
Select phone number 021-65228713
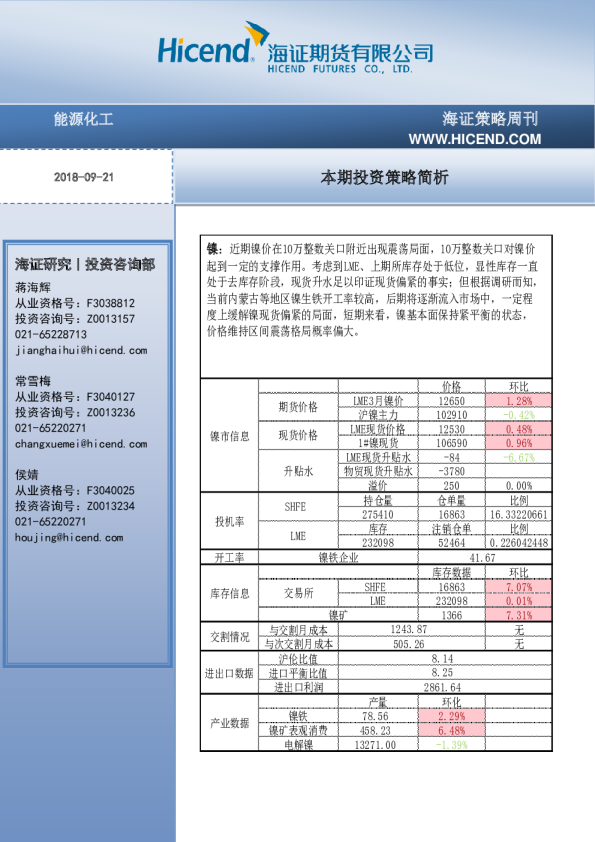(51, 334)
